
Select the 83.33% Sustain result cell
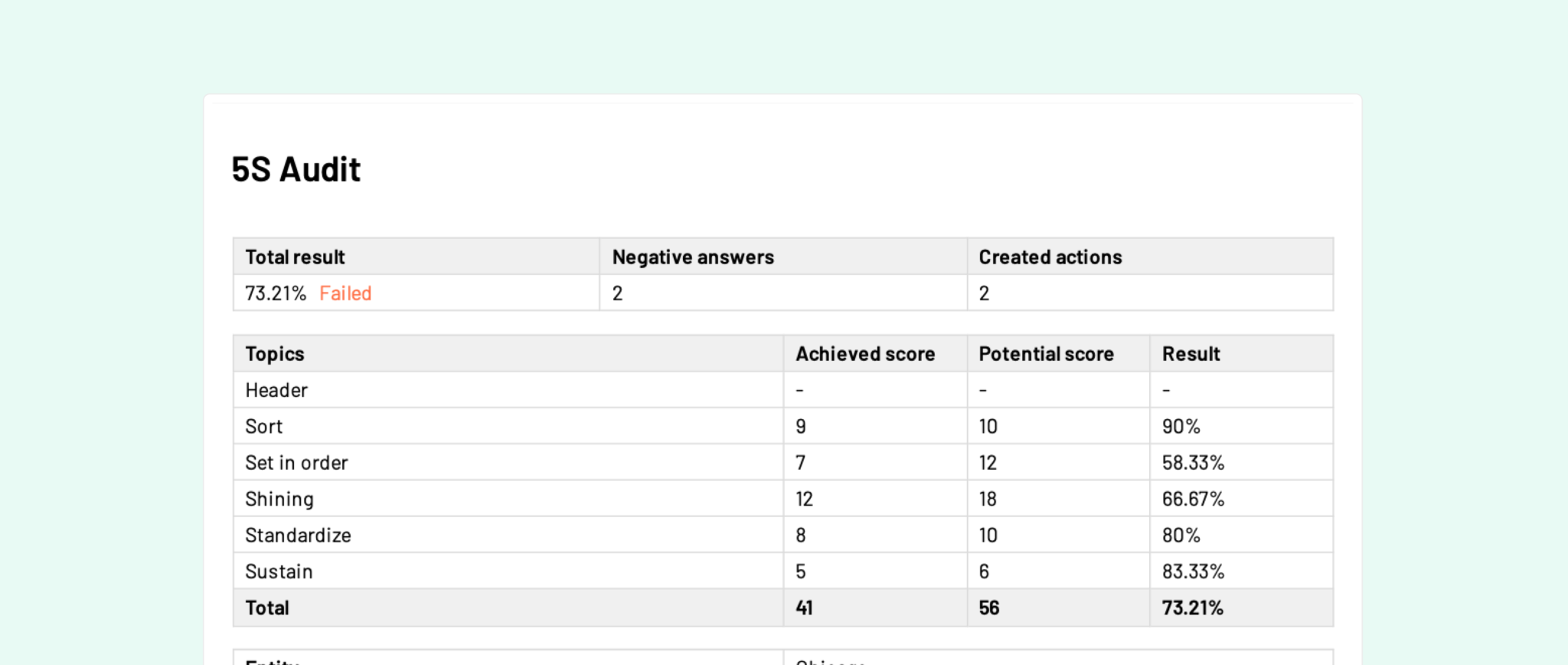pos(1193,572)
